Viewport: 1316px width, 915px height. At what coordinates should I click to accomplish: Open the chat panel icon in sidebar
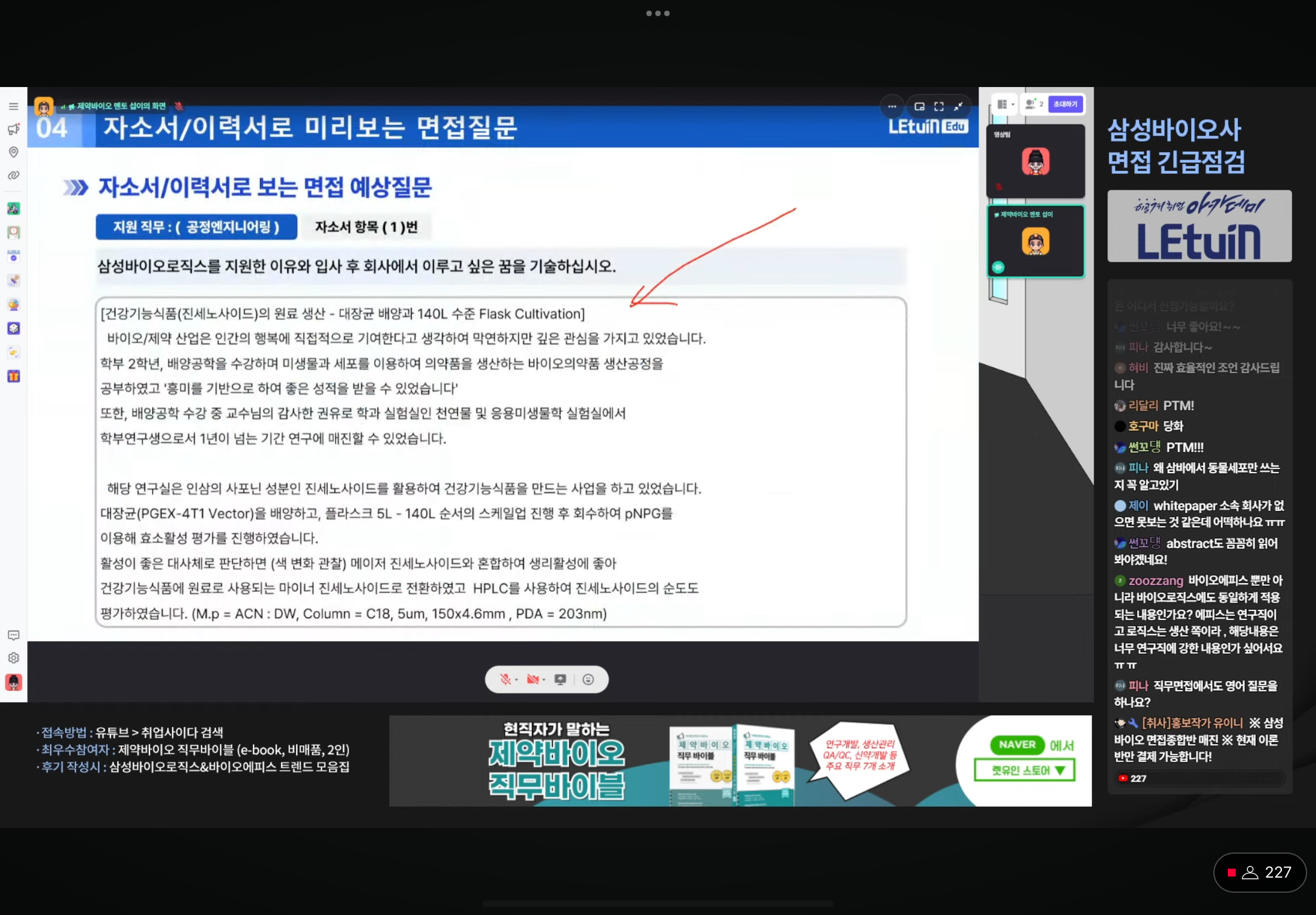tap(14, 635)
